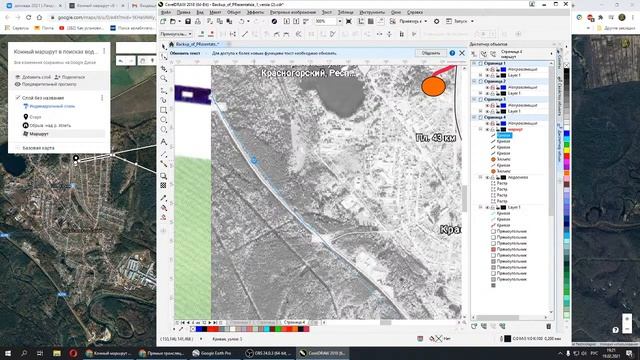Open CorelDRAW options gear icon
This screenshot has width=640, height=360.
click(x=436, y=21)
